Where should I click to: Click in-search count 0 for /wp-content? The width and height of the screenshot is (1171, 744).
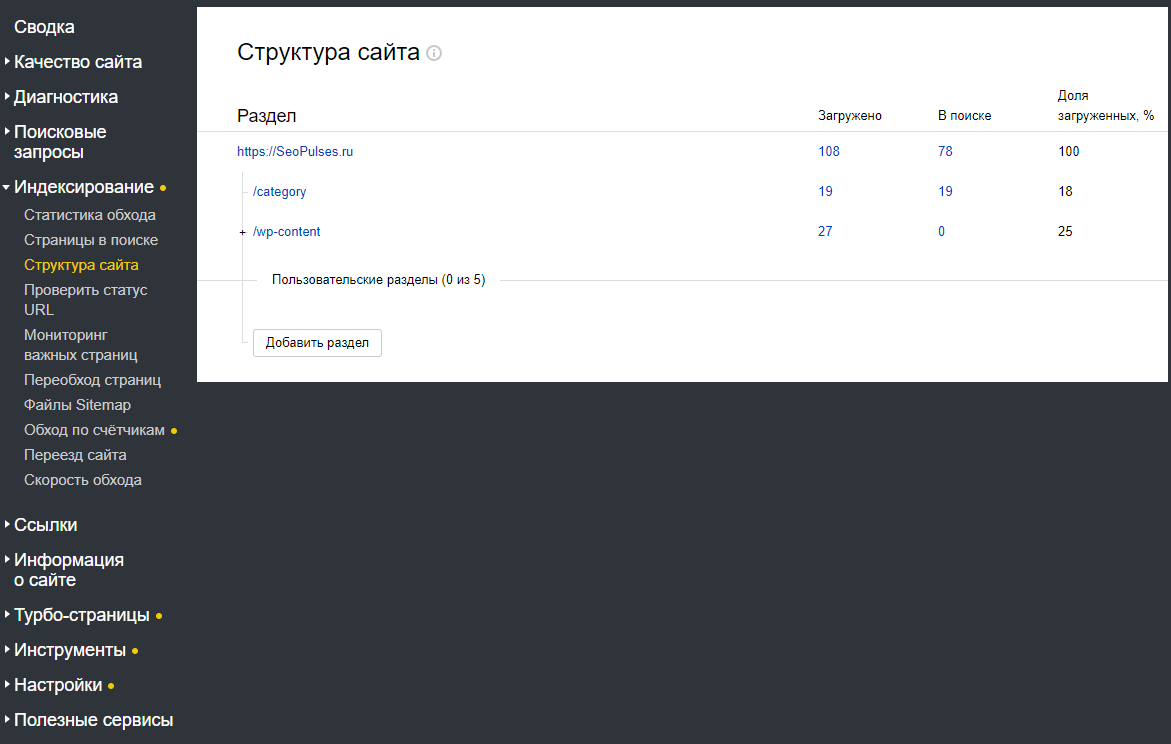(x=942, y=232)
